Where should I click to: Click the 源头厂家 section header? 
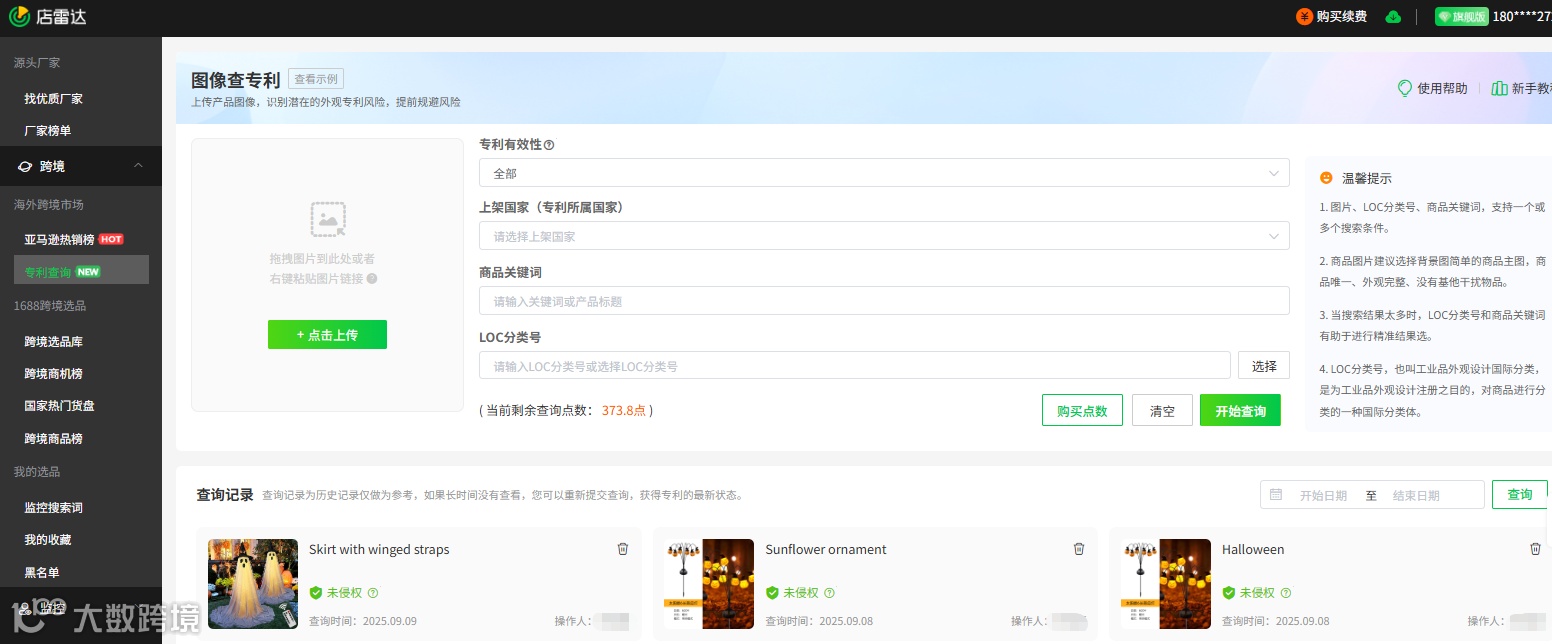click(x=37, y=62)
